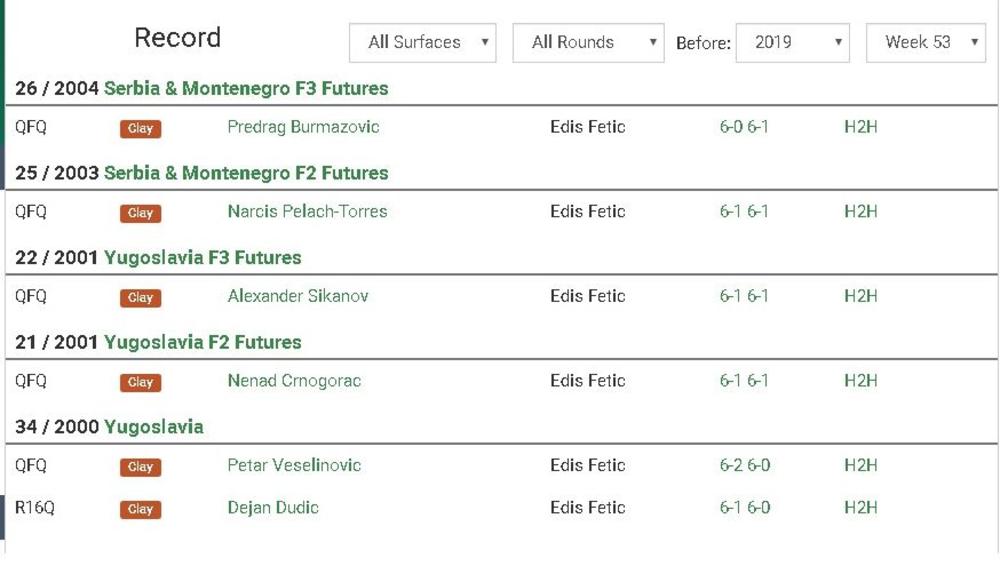Open Yugoslavia F3 Futures tournament link
This screenshot has width=1000, height=582.
[x=202, y=258]
